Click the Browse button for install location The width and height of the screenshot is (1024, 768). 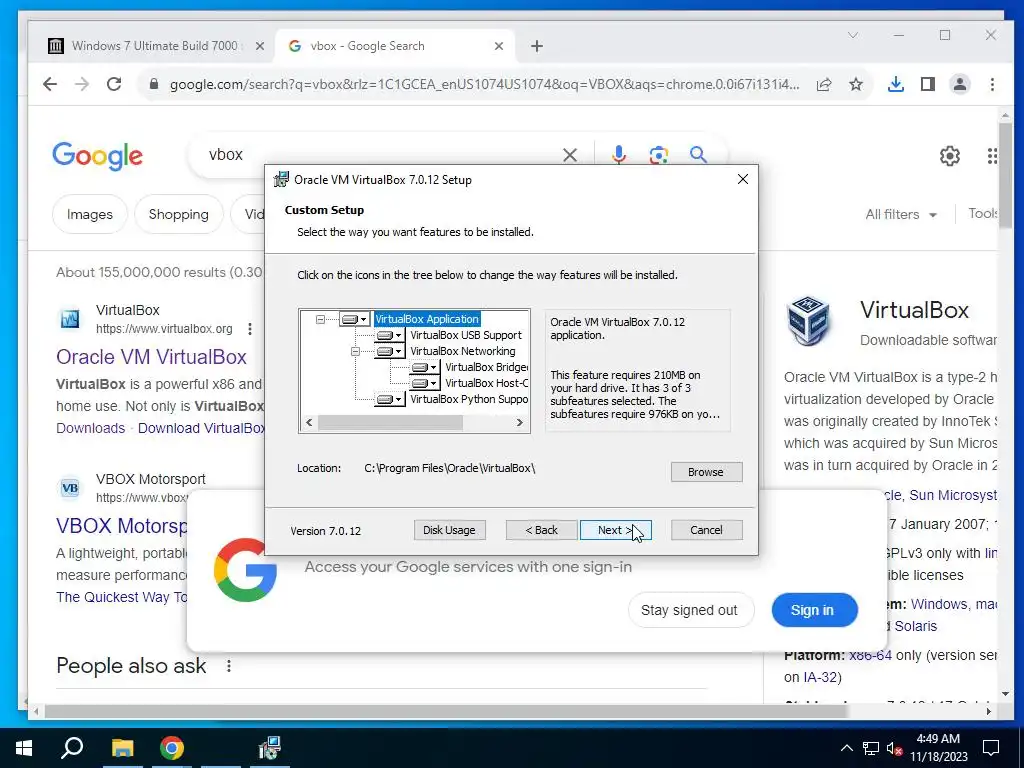(706, 472)
